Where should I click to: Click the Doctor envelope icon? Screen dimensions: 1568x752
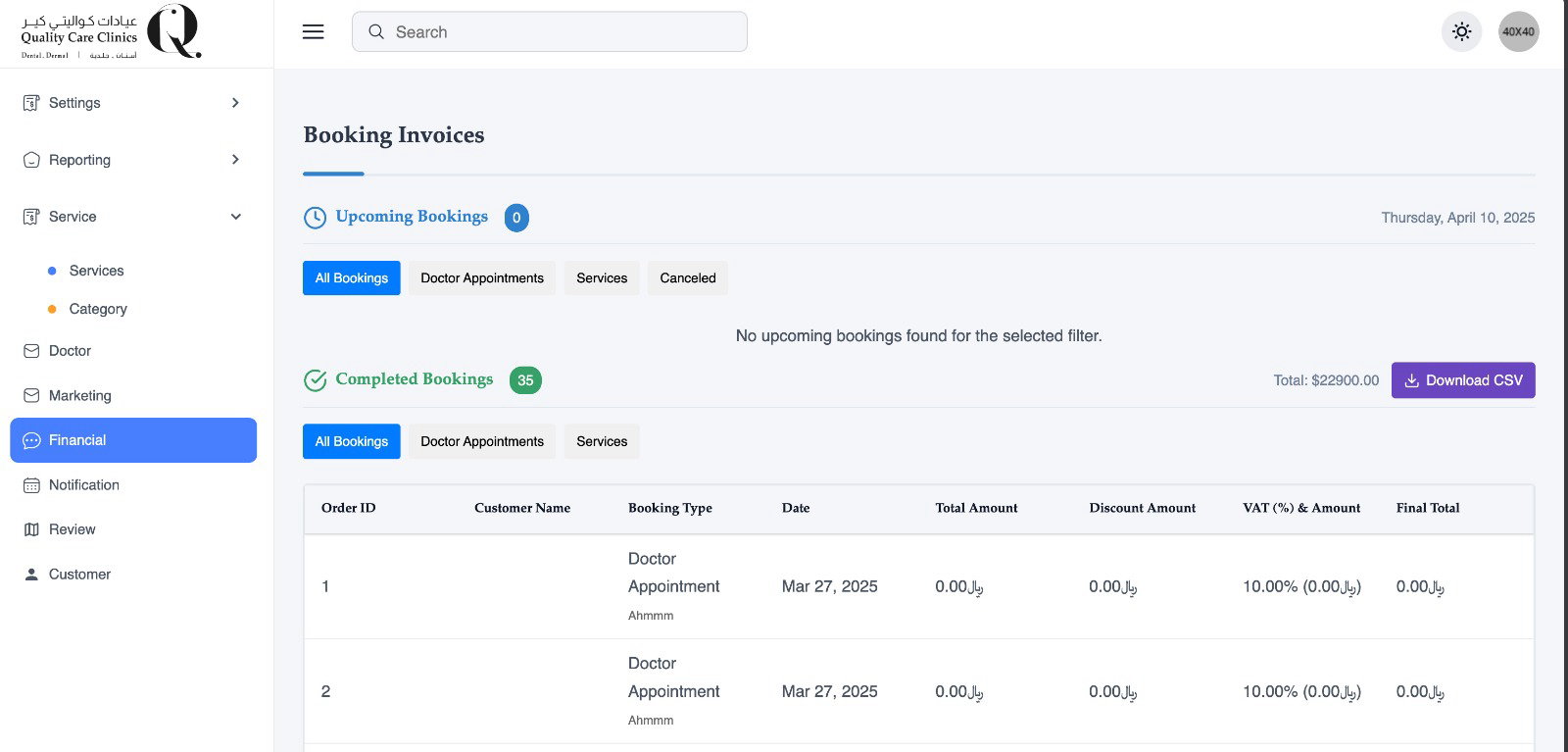click(x=31, y=351)
